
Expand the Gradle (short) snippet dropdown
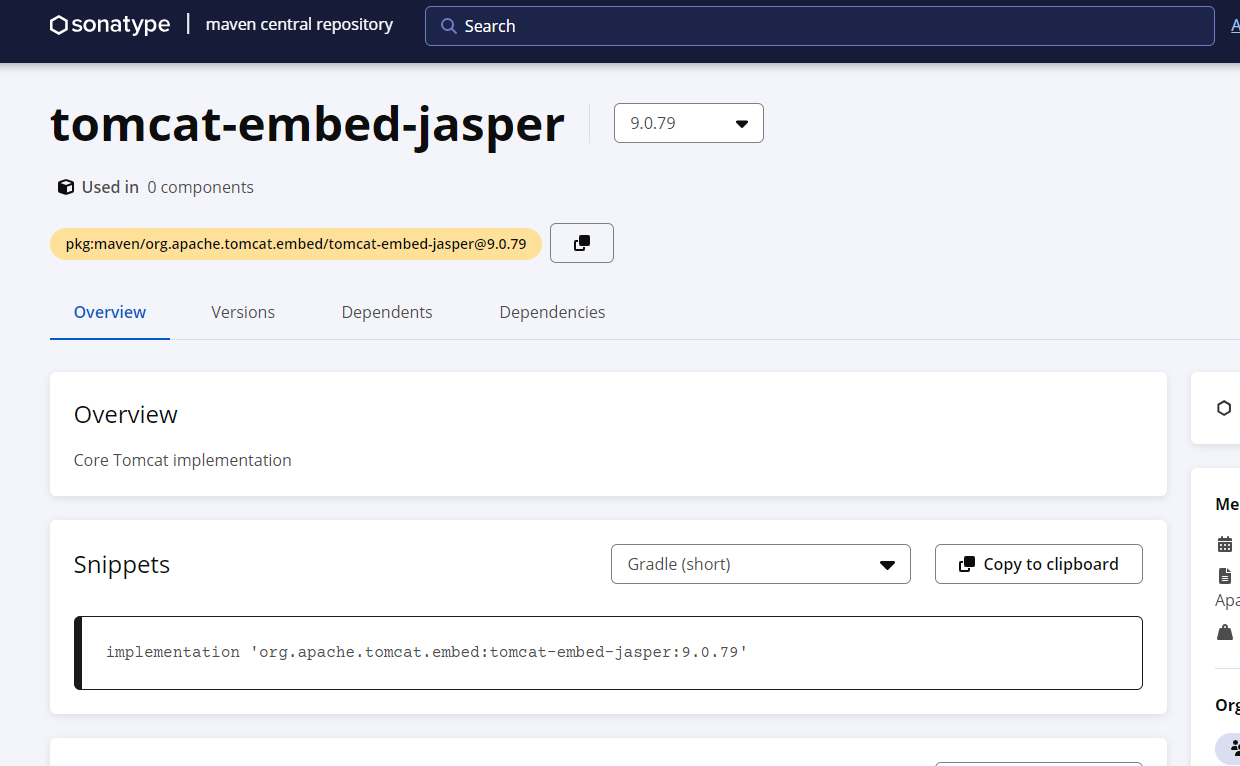(761, 564)
